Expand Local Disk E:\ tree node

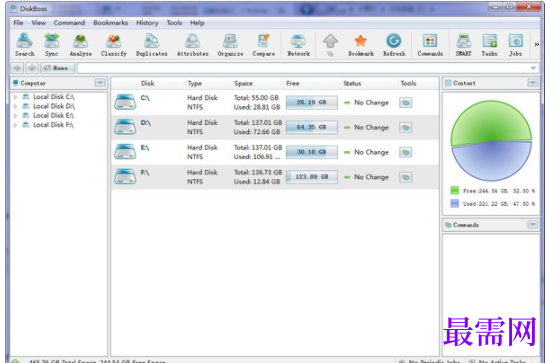click(15, 116)
